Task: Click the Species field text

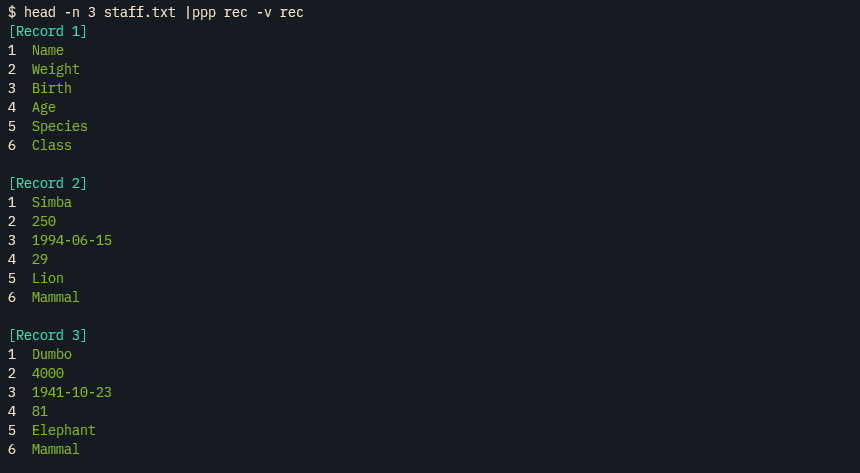Action: (60, 127)
